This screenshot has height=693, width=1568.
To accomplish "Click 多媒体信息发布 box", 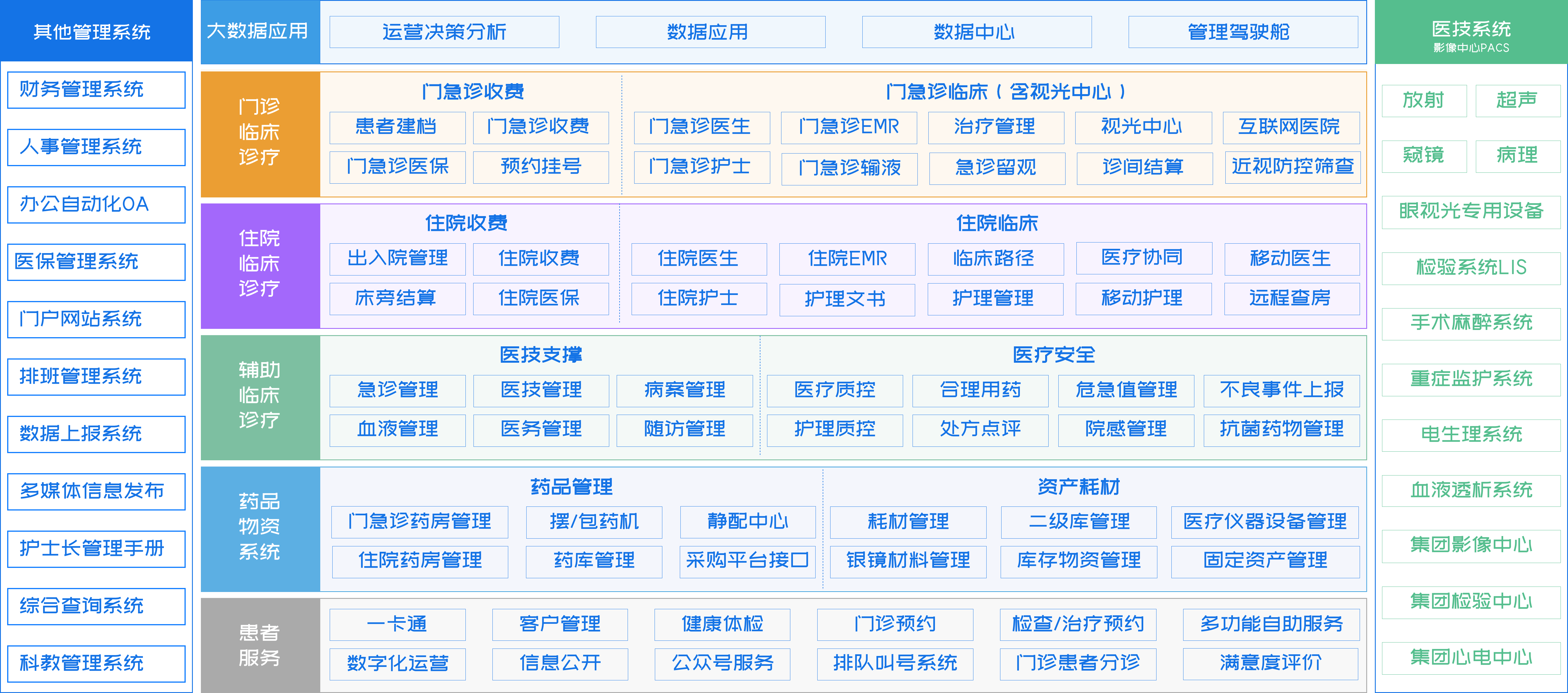I will point(96,491).
